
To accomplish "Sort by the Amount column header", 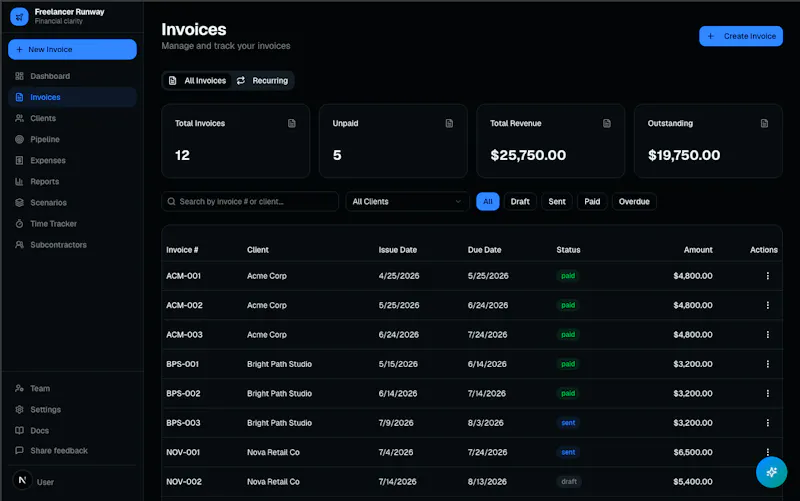I will (x=698, y=250).
